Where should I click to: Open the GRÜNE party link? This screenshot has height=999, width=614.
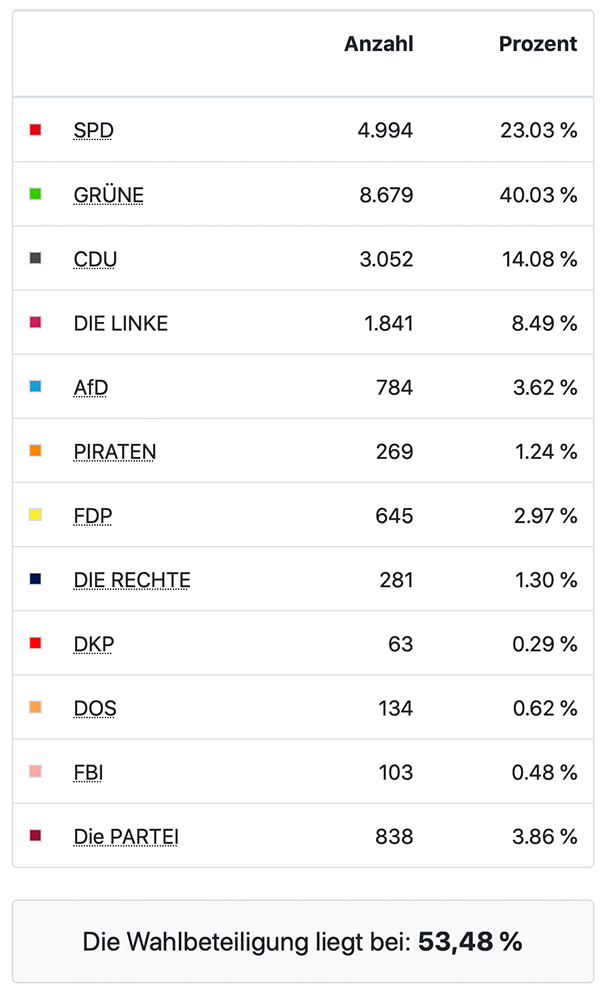(108, 195)
